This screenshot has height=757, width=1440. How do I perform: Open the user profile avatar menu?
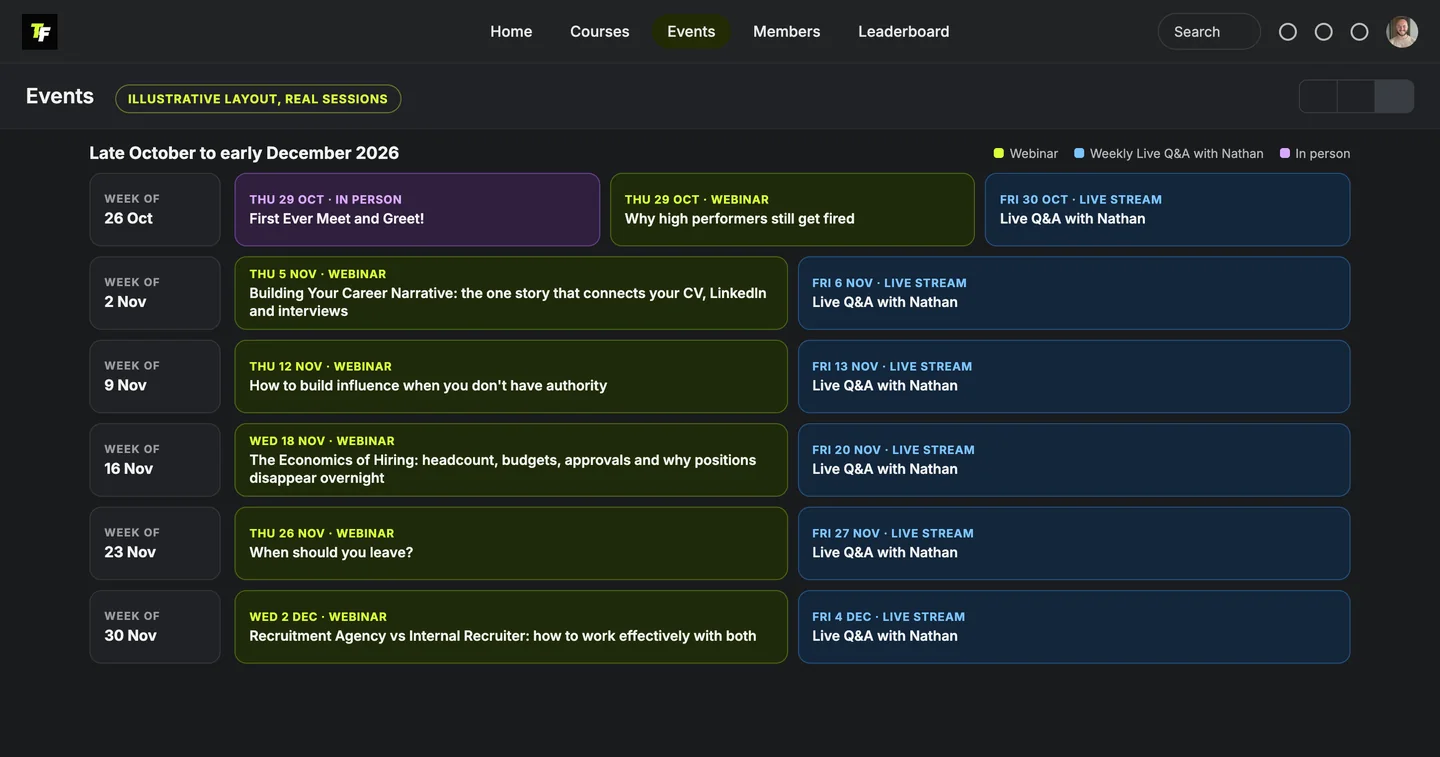pyautogui.click(x=1402, y=32)
